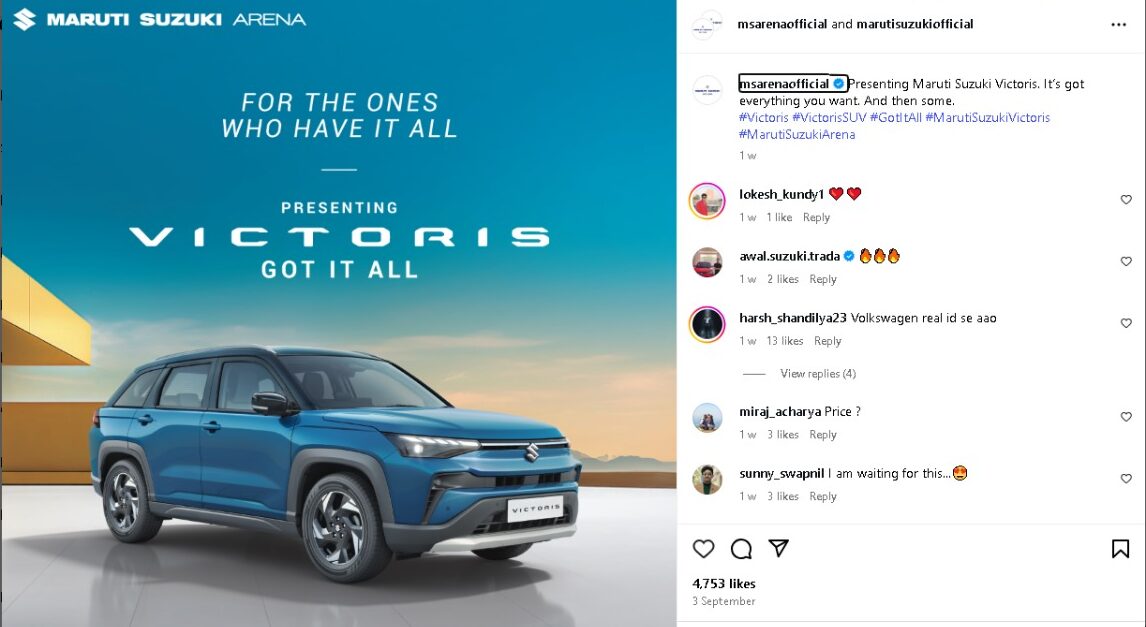Open 13 likes on harsh_shandilya23 comment
The image size is (1146, 627).
(784, 341)
